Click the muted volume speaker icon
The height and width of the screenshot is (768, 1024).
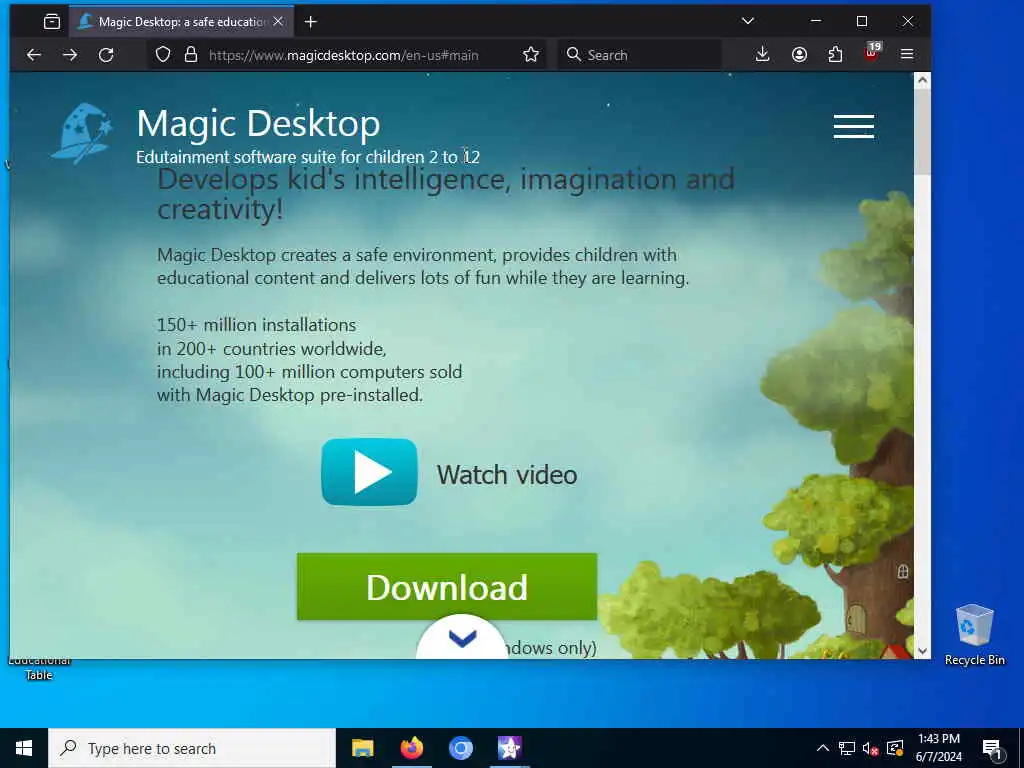[x=871, y=748]
